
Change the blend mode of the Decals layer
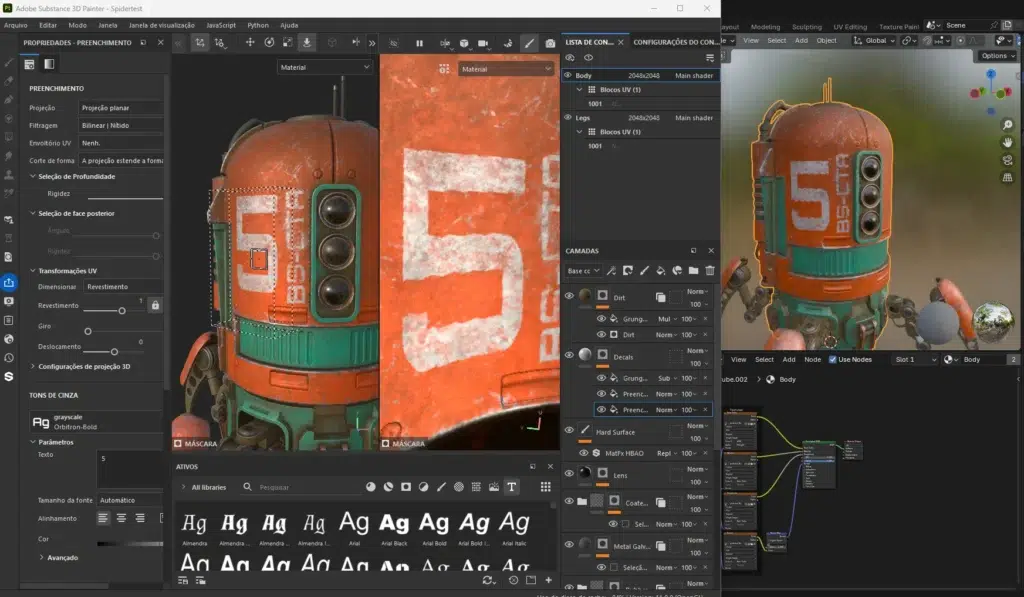697,351
